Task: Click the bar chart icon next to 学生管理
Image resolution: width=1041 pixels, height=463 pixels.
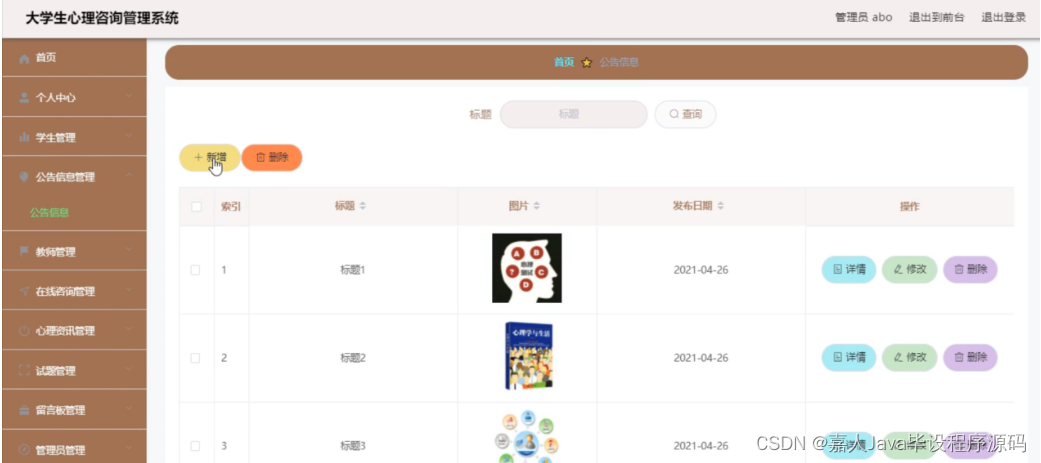Action: pyautogui.click(x=25, y=138)
